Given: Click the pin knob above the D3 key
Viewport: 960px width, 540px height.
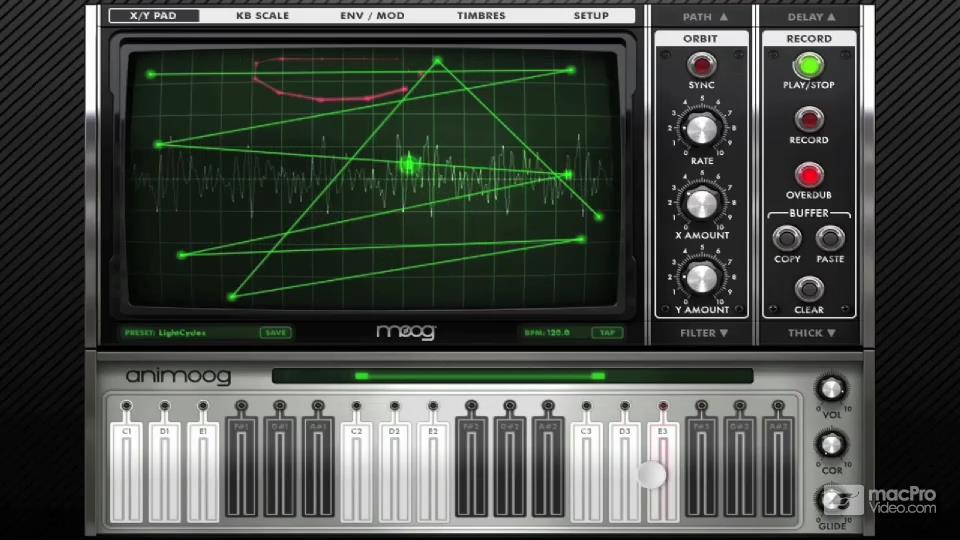Looking at the screenshot, I should pos(624,405).
